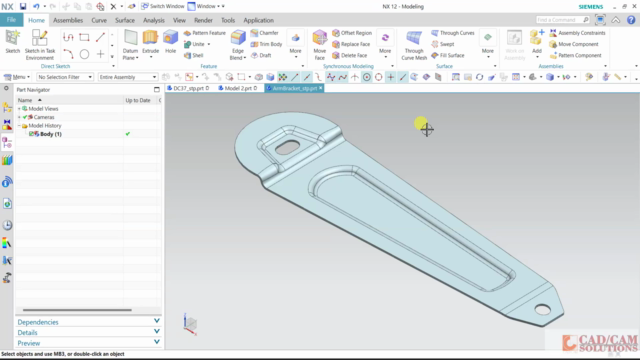The height and width of the screenshot is (360, 640).
Task: Click the Trim Body command
Action: [x=266, y=44]
